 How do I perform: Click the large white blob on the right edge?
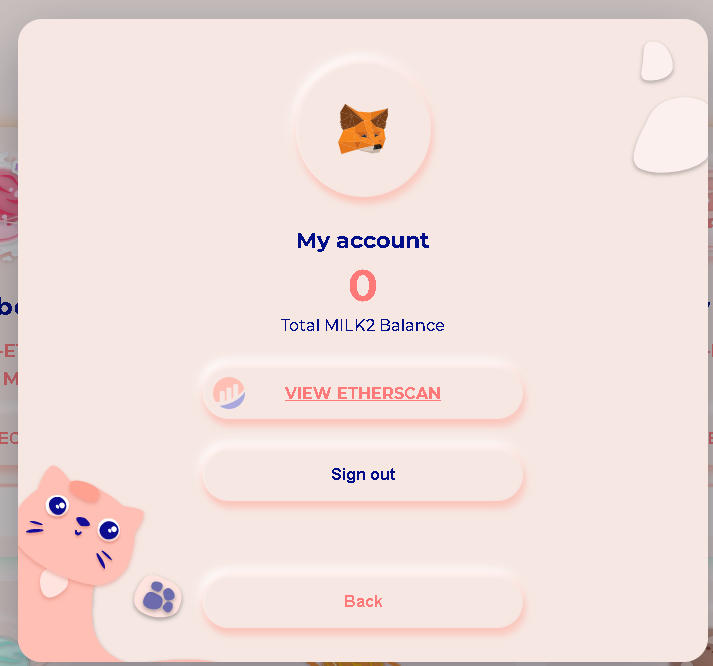(671, 135)
